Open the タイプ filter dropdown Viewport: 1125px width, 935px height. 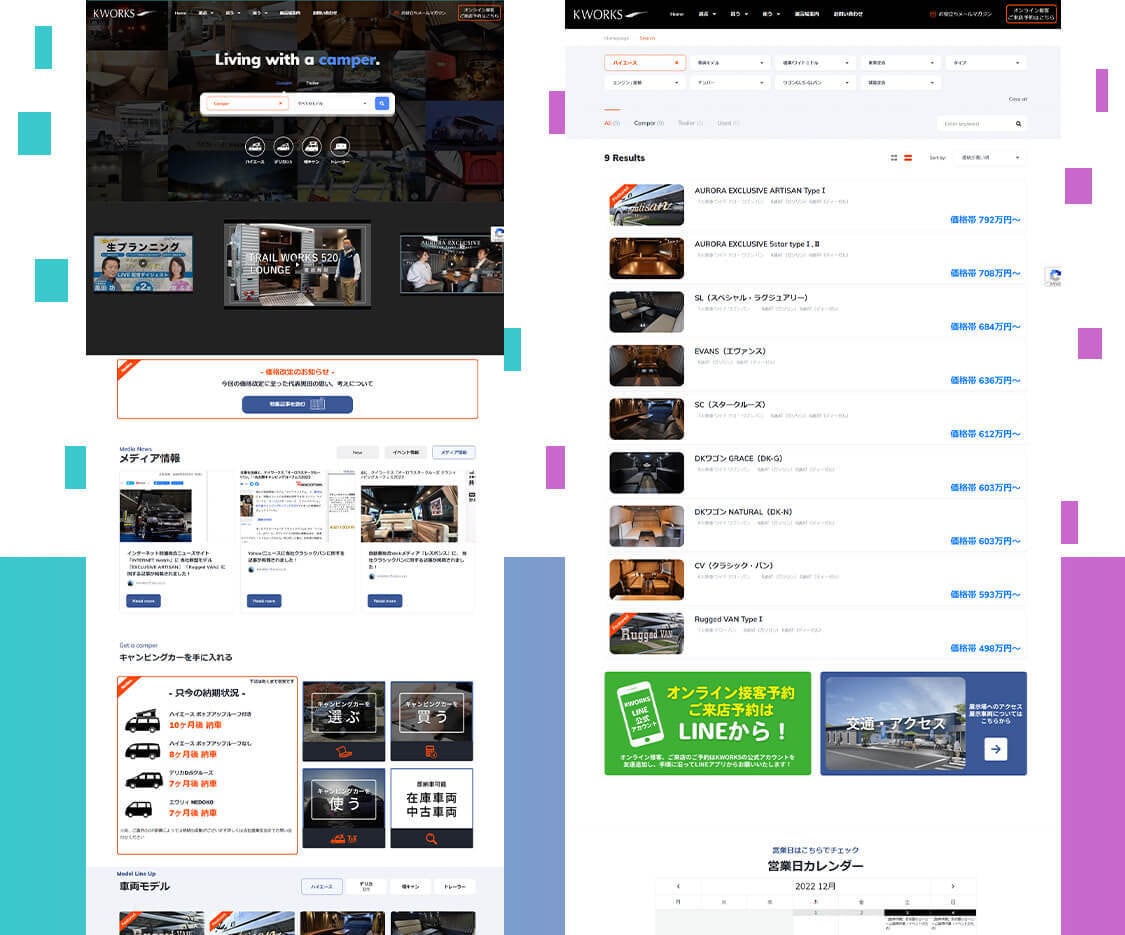click(986, 63)
